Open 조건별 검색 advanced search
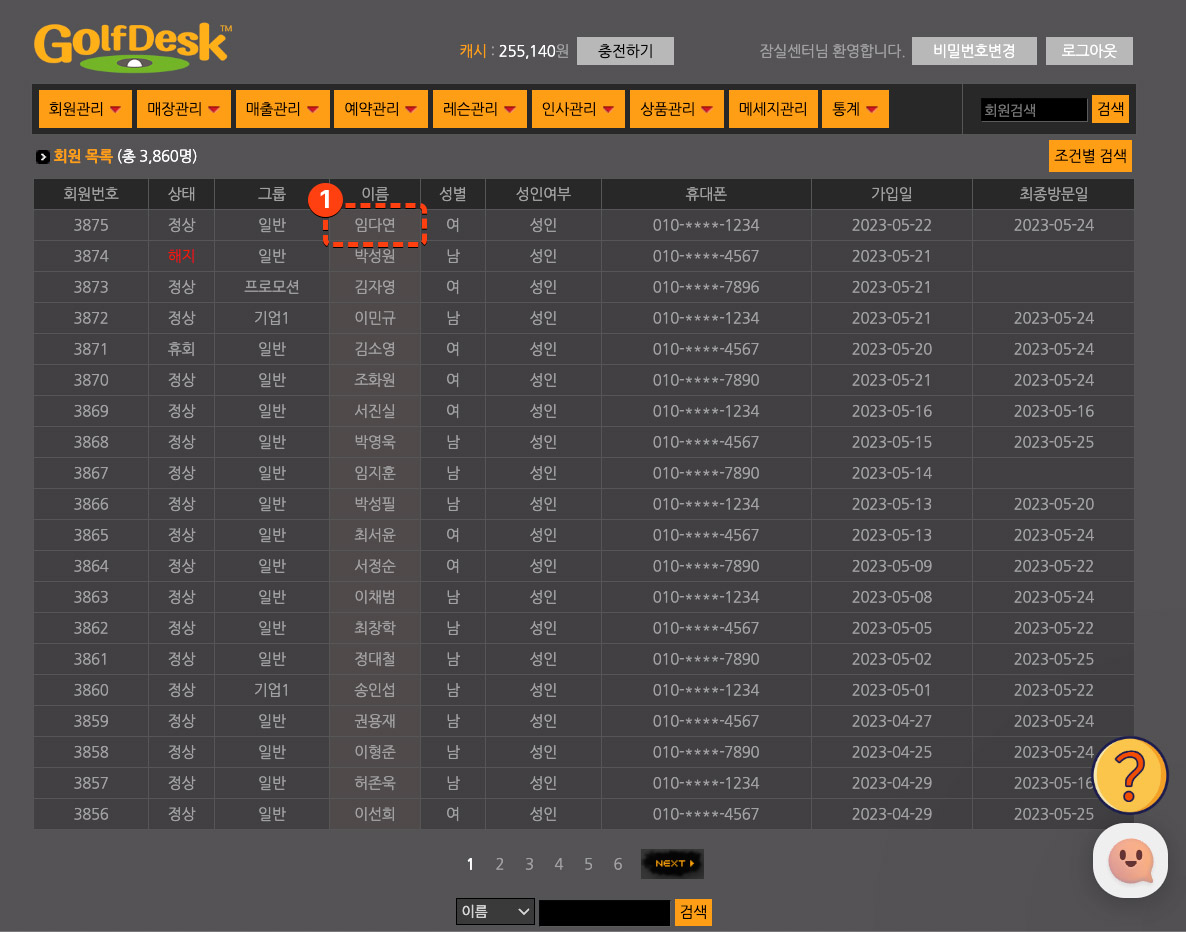1186x932 pixels. pos(1090,156)
